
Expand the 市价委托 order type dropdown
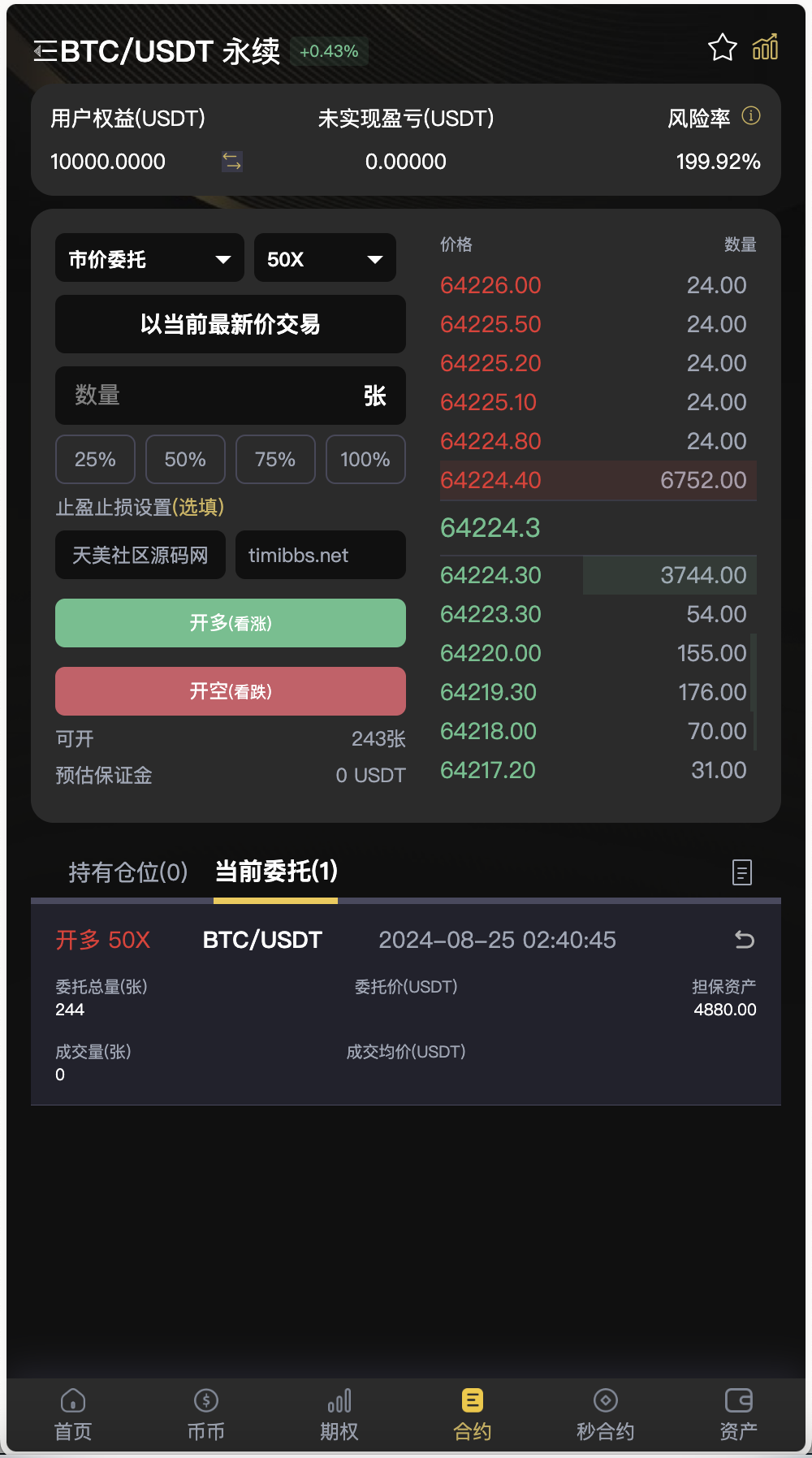pos(149,258)
